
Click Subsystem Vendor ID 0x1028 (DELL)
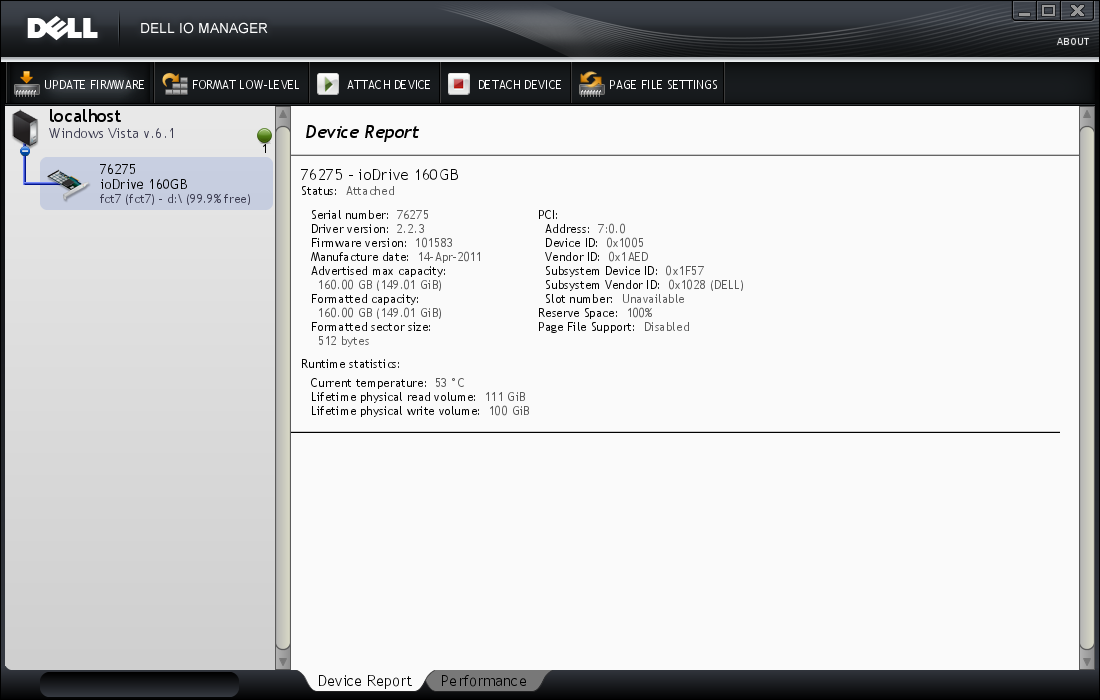coord(706,285)
